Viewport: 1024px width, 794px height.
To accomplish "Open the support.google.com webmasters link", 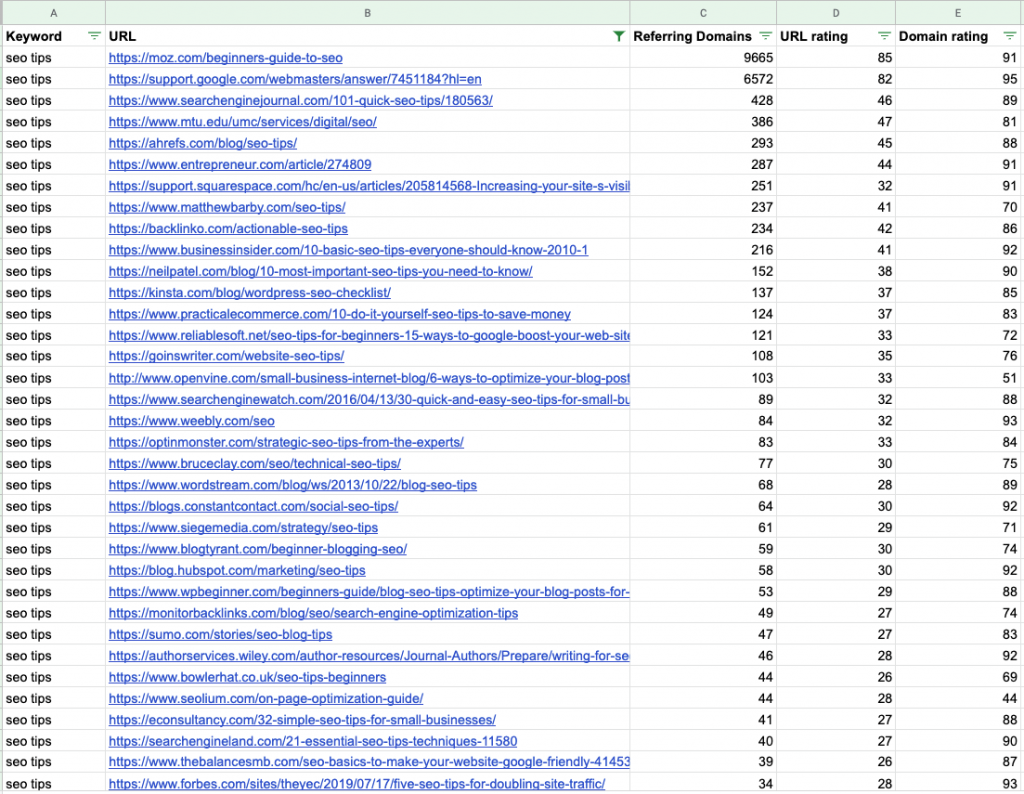I will 295,79.
